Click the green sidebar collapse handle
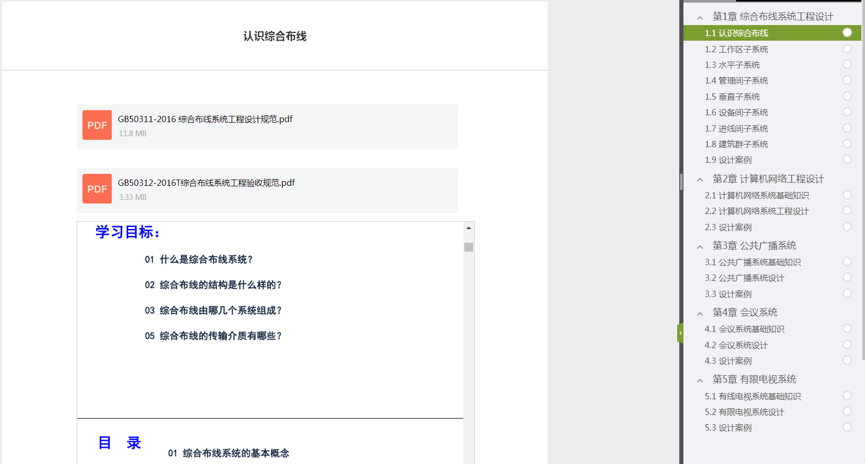 [680, 333]
